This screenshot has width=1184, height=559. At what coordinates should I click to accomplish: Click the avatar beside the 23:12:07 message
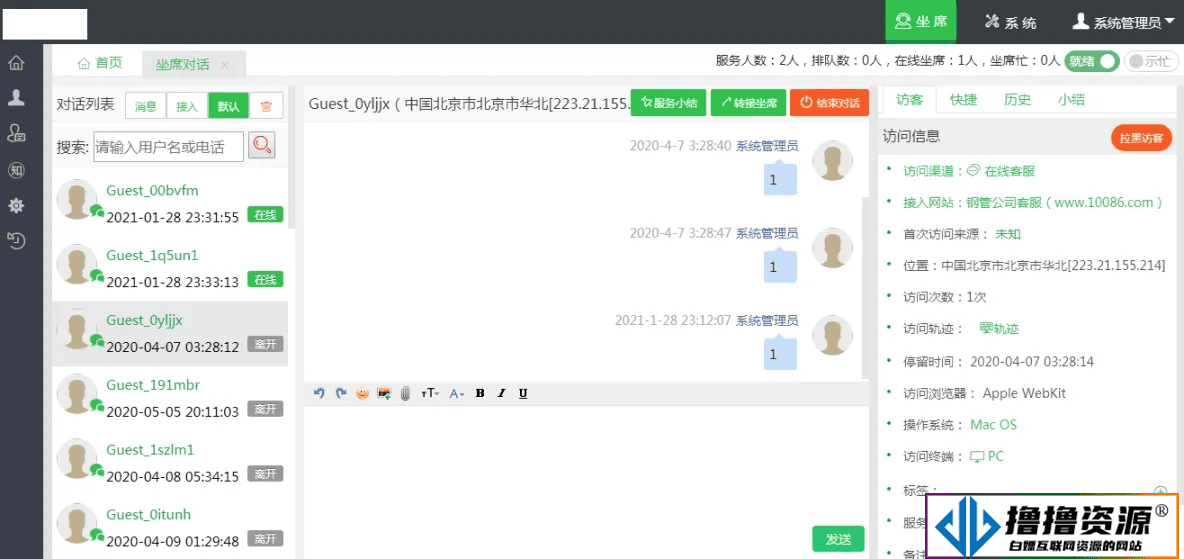[832, 335]
